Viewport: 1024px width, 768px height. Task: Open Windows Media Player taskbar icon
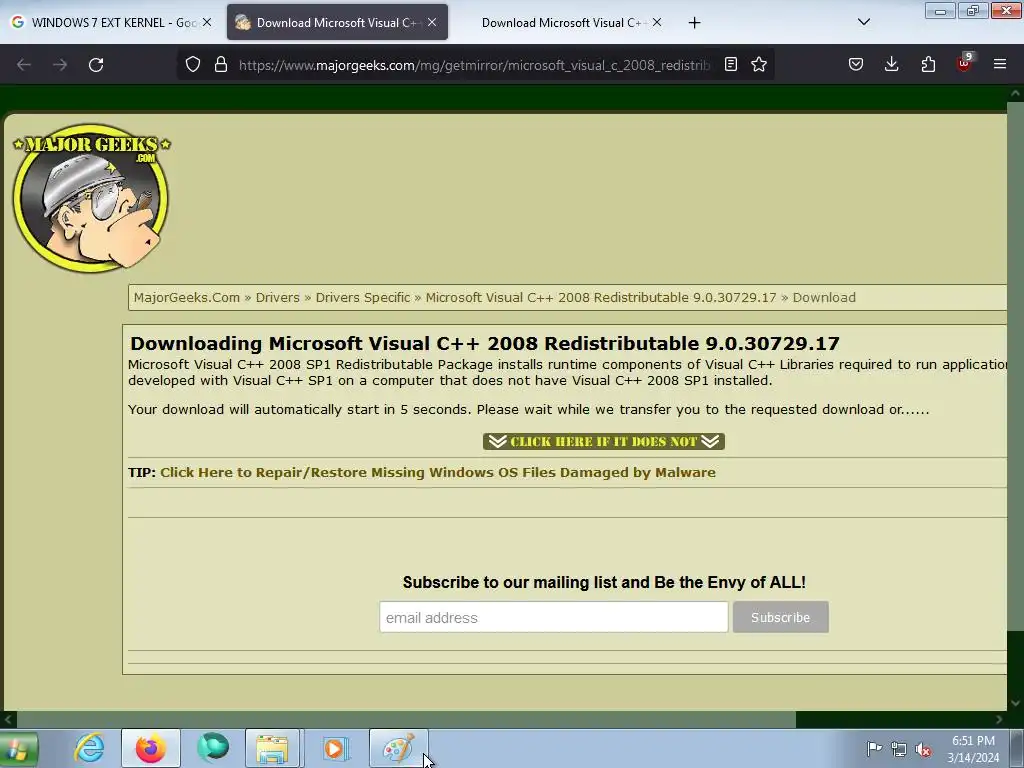[336, 748]
